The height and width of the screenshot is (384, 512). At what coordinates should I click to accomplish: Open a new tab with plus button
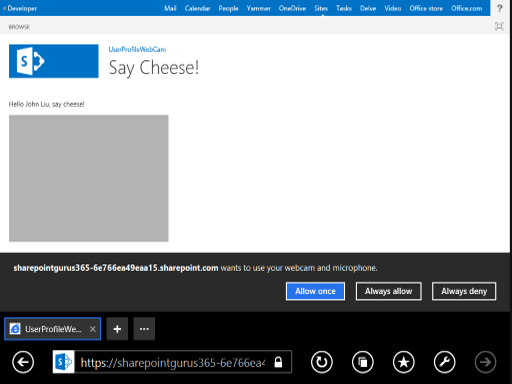tap(117, 329)
